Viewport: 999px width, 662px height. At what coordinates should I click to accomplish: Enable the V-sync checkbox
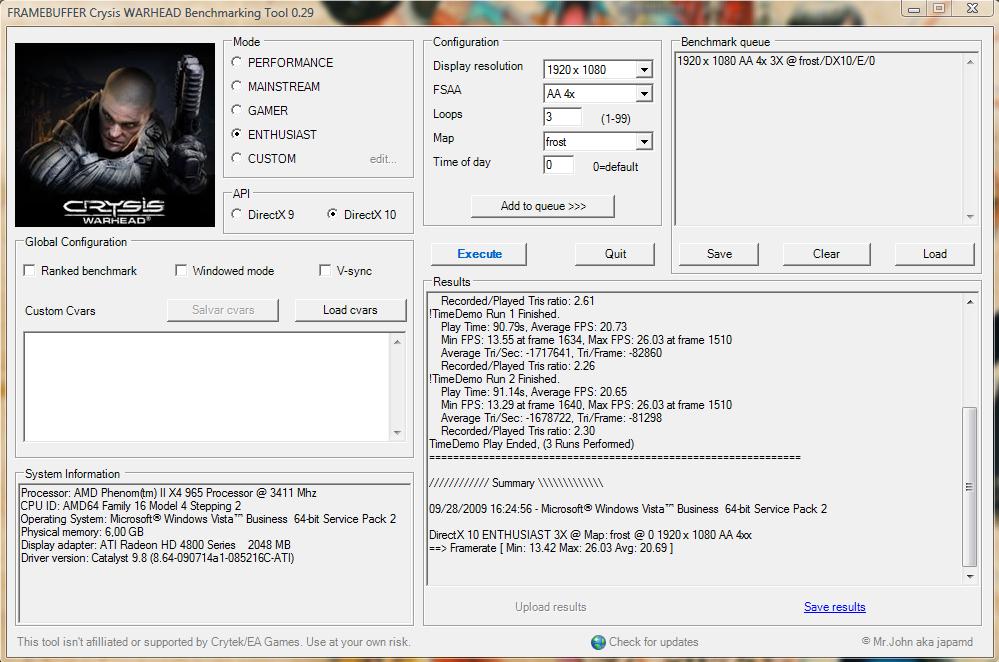[325, 270]
